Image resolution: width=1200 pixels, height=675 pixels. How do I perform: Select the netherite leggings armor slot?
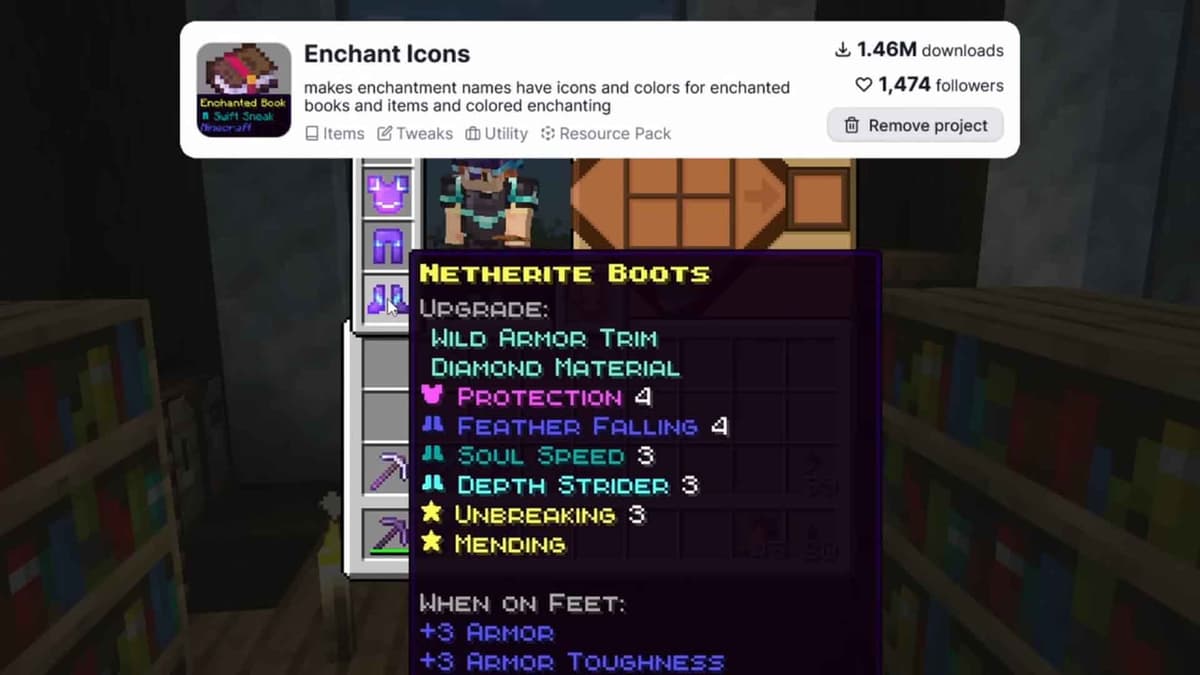[388, 245]
